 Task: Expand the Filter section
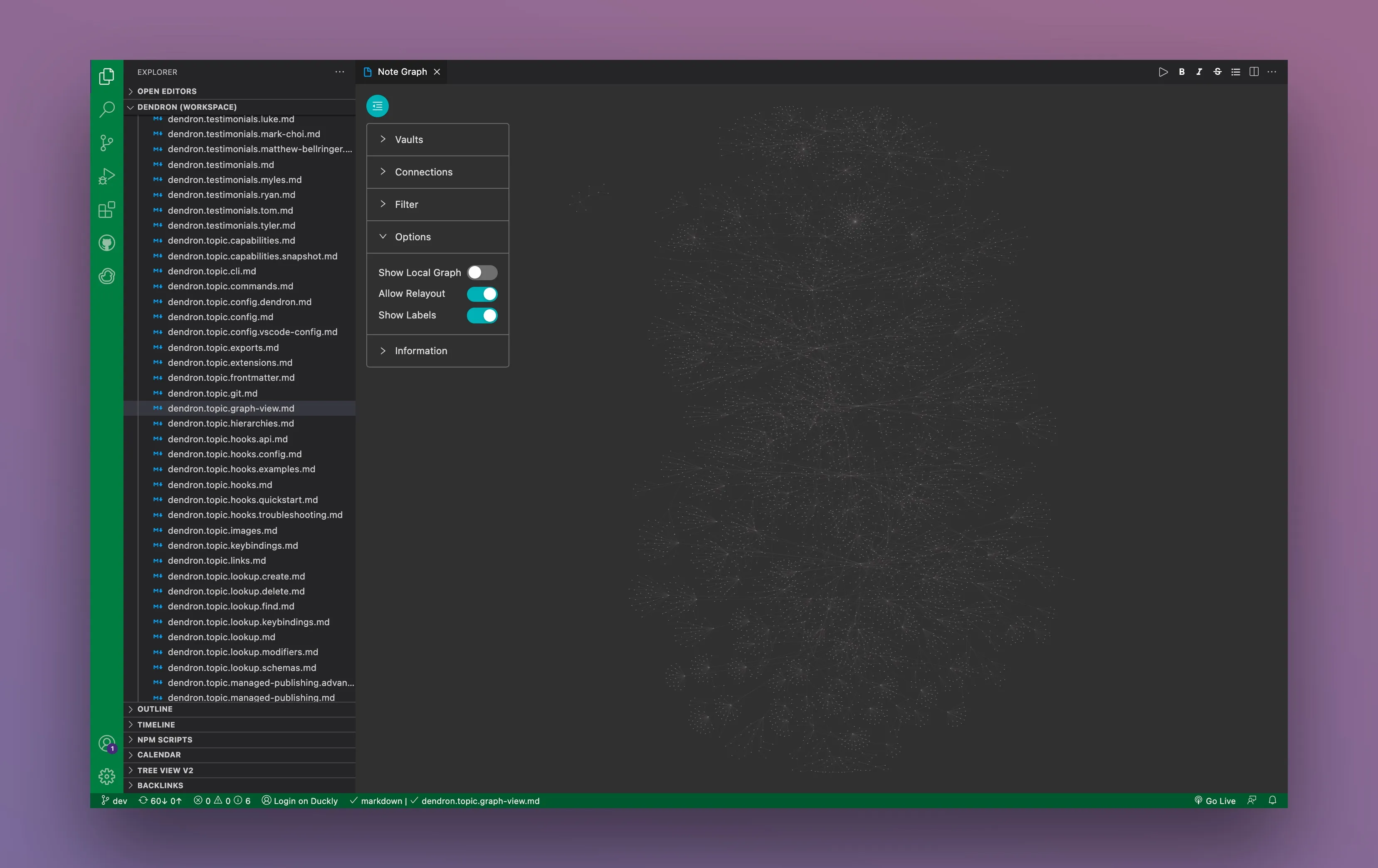click(x=437, y=204)
